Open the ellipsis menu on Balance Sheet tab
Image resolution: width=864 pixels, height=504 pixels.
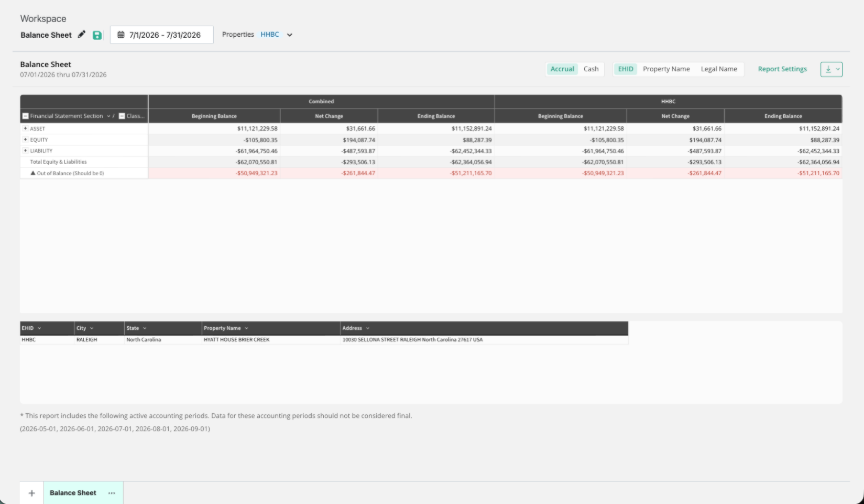click(112, 493)
